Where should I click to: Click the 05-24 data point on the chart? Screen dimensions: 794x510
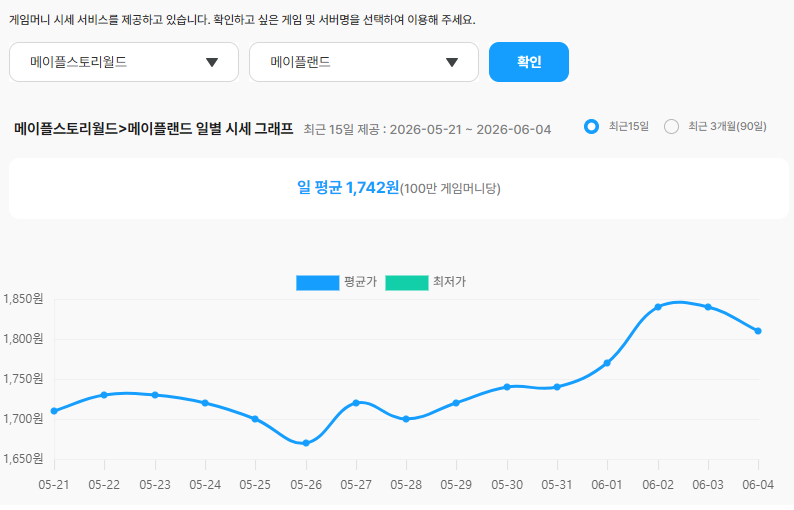click(x=205, y=403)
